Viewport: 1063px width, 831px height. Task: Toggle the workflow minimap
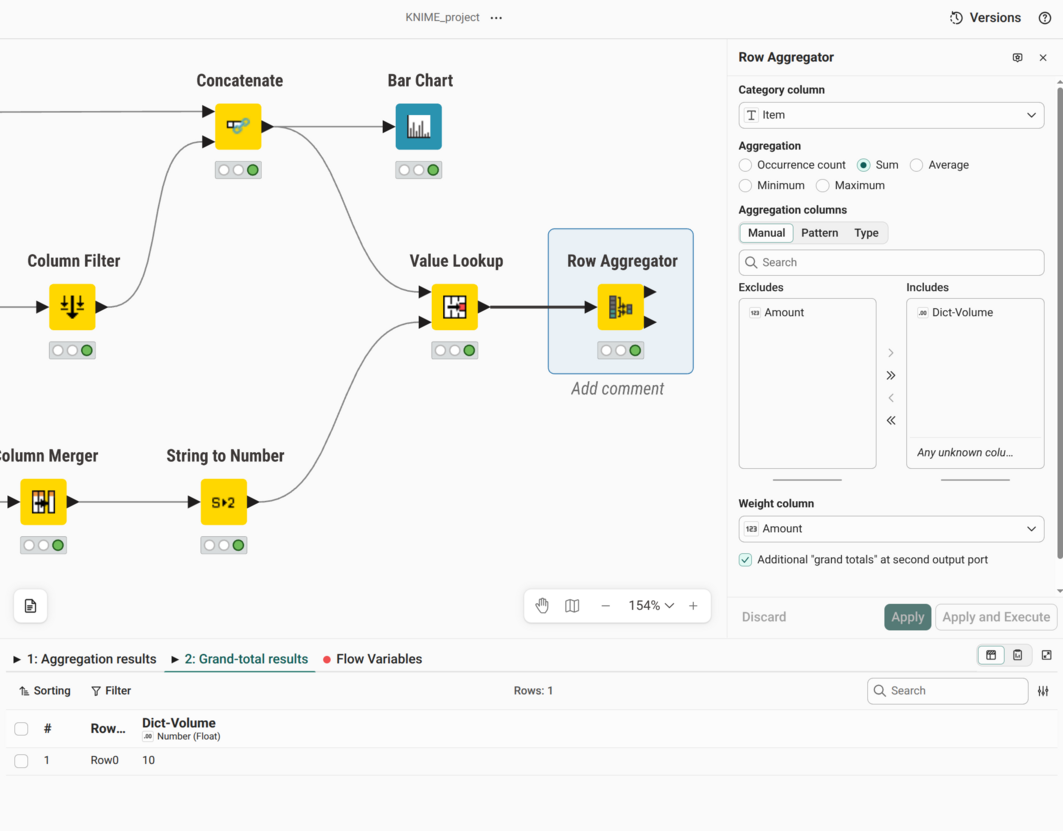coord(572,605)
